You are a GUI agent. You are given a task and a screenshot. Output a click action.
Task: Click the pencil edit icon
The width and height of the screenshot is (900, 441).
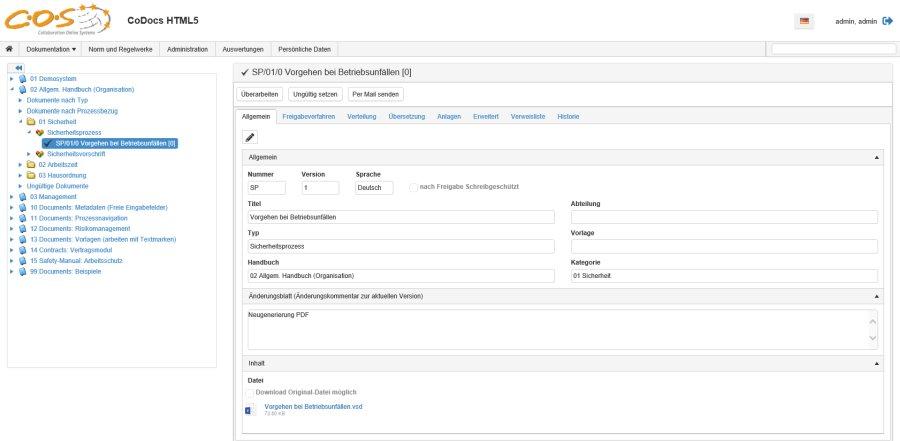tap(250, 137)
